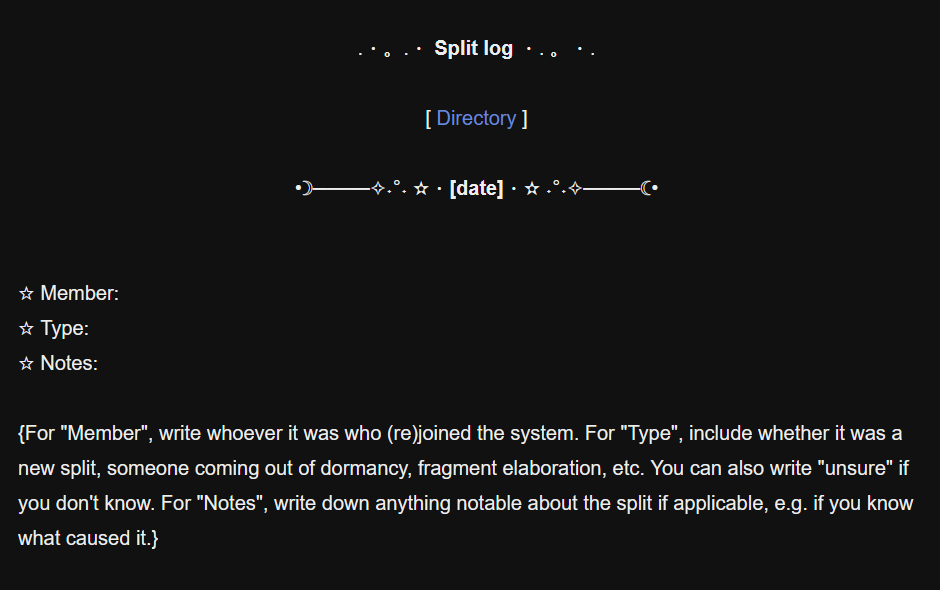This screenshot has width=940, height=590.
Task: Click the right four-point sparkle in divider
Action: pyautogui.click(x=575, y=188)
